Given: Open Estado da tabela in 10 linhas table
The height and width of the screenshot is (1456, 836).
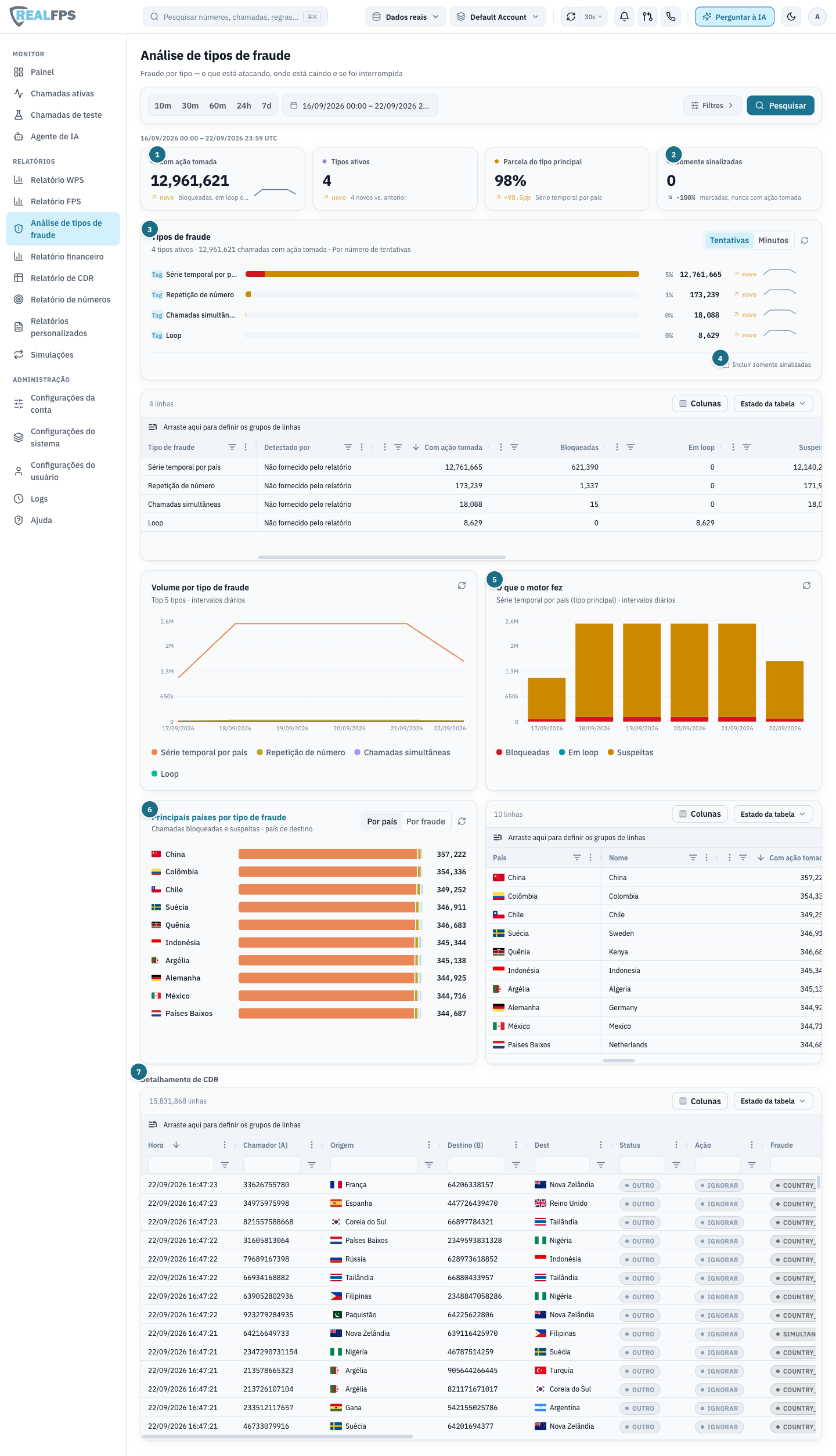Looking at the screenshot, I should (773, 814).
